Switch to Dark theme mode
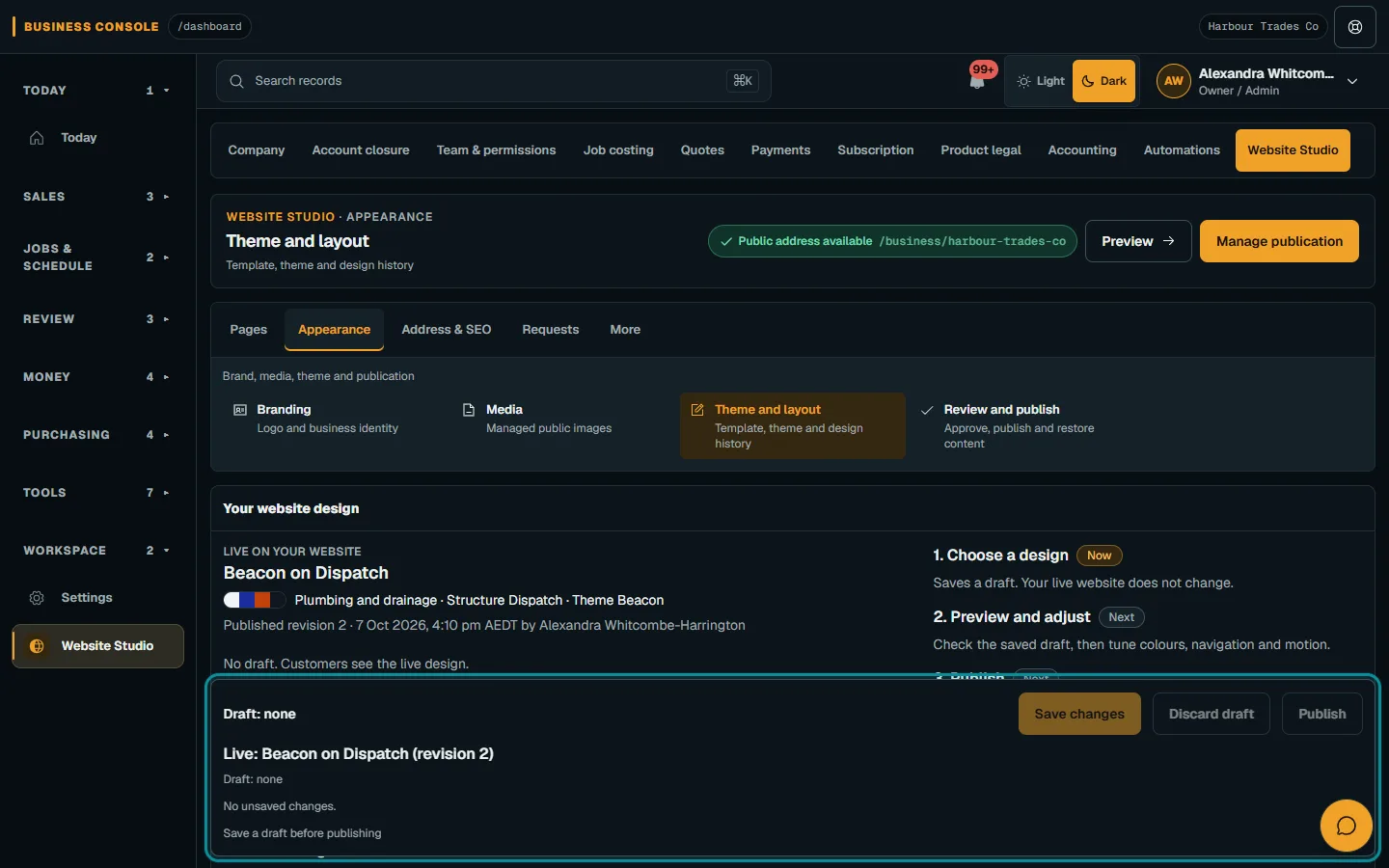1389x868 pixels. 1103,81
